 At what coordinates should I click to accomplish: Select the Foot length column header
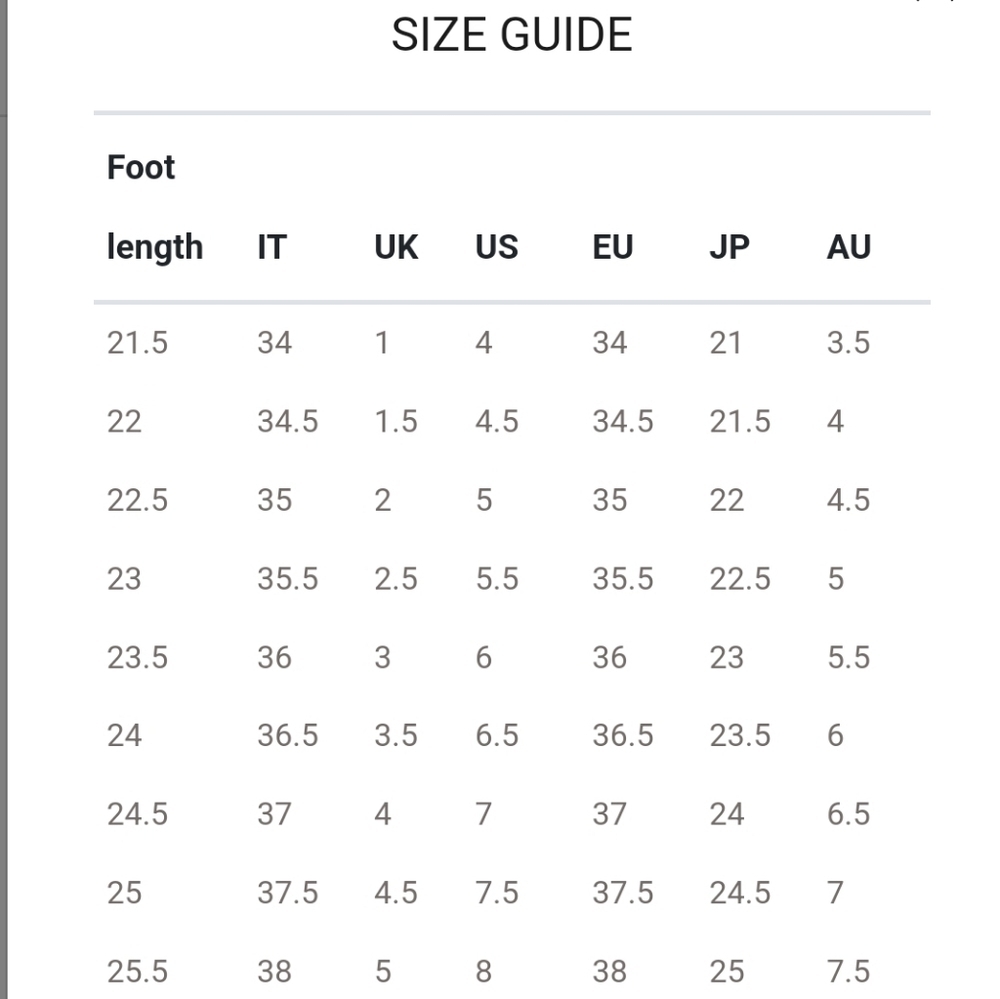155,207
